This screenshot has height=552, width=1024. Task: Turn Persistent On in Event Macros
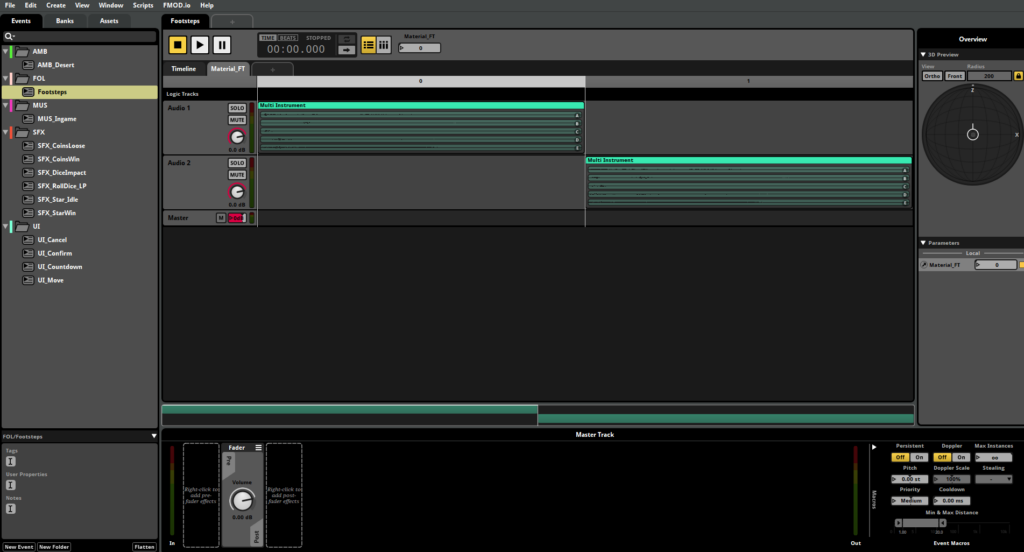click(x=917, y=457)
